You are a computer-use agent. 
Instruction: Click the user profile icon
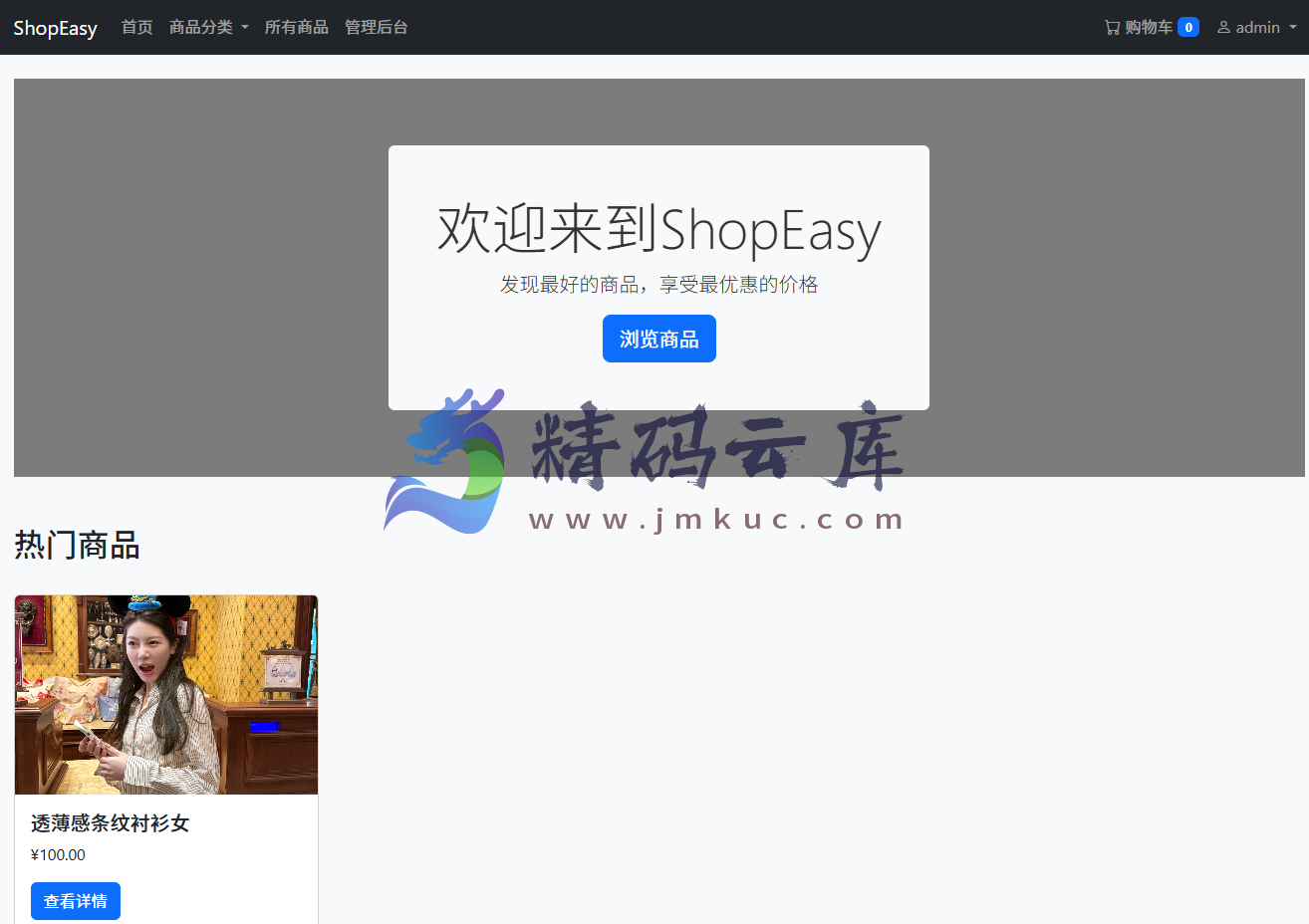coord(1223,28)
